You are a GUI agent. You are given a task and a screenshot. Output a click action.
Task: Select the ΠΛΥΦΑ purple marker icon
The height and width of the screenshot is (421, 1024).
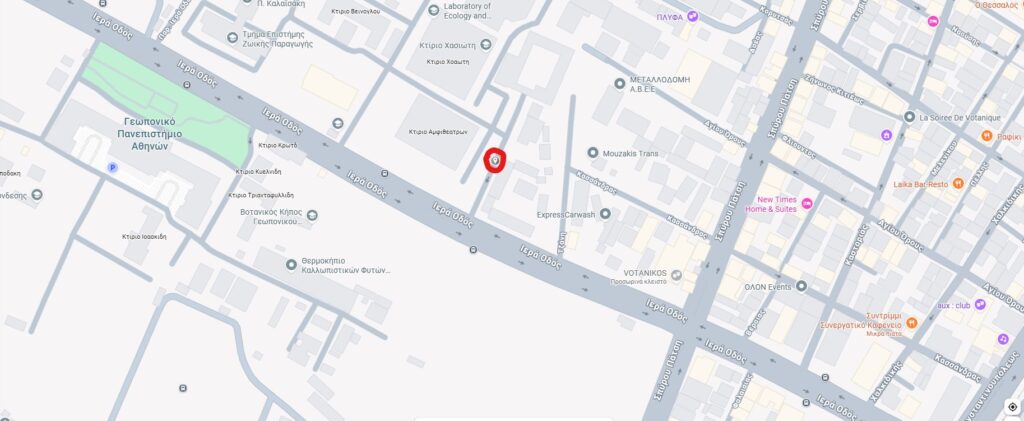(x=692, y=16)
